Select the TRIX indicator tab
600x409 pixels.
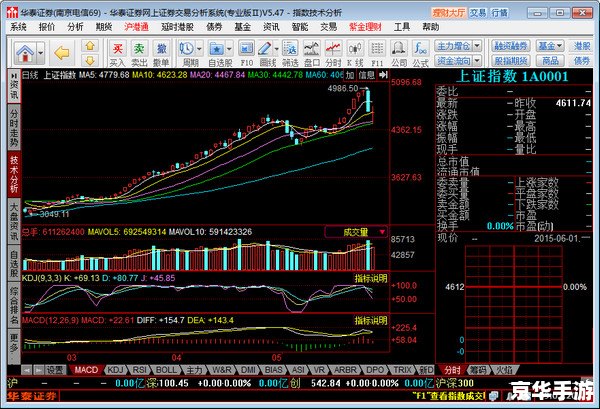402,370
